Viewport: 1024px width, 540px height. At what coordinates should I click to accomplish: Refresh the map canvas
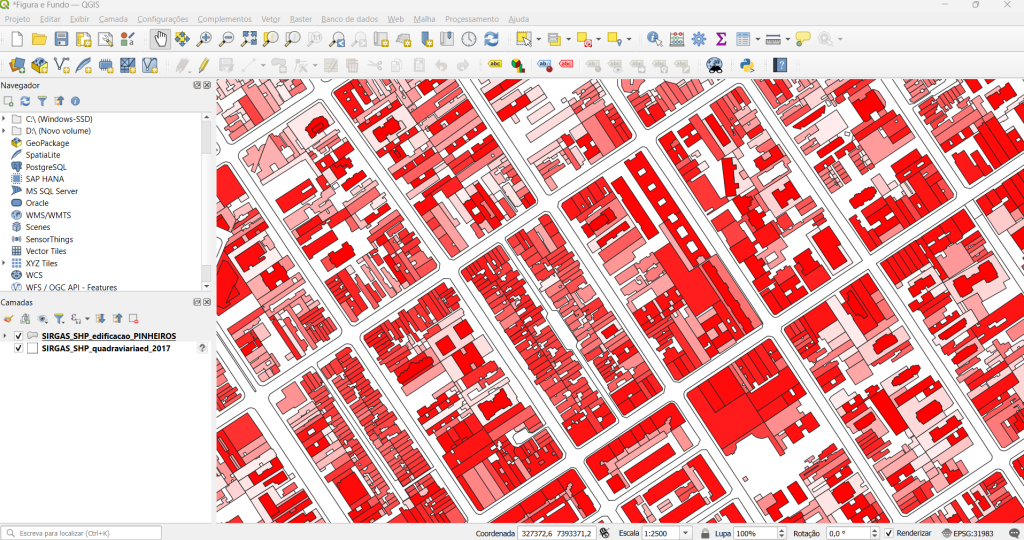[491, 39]
